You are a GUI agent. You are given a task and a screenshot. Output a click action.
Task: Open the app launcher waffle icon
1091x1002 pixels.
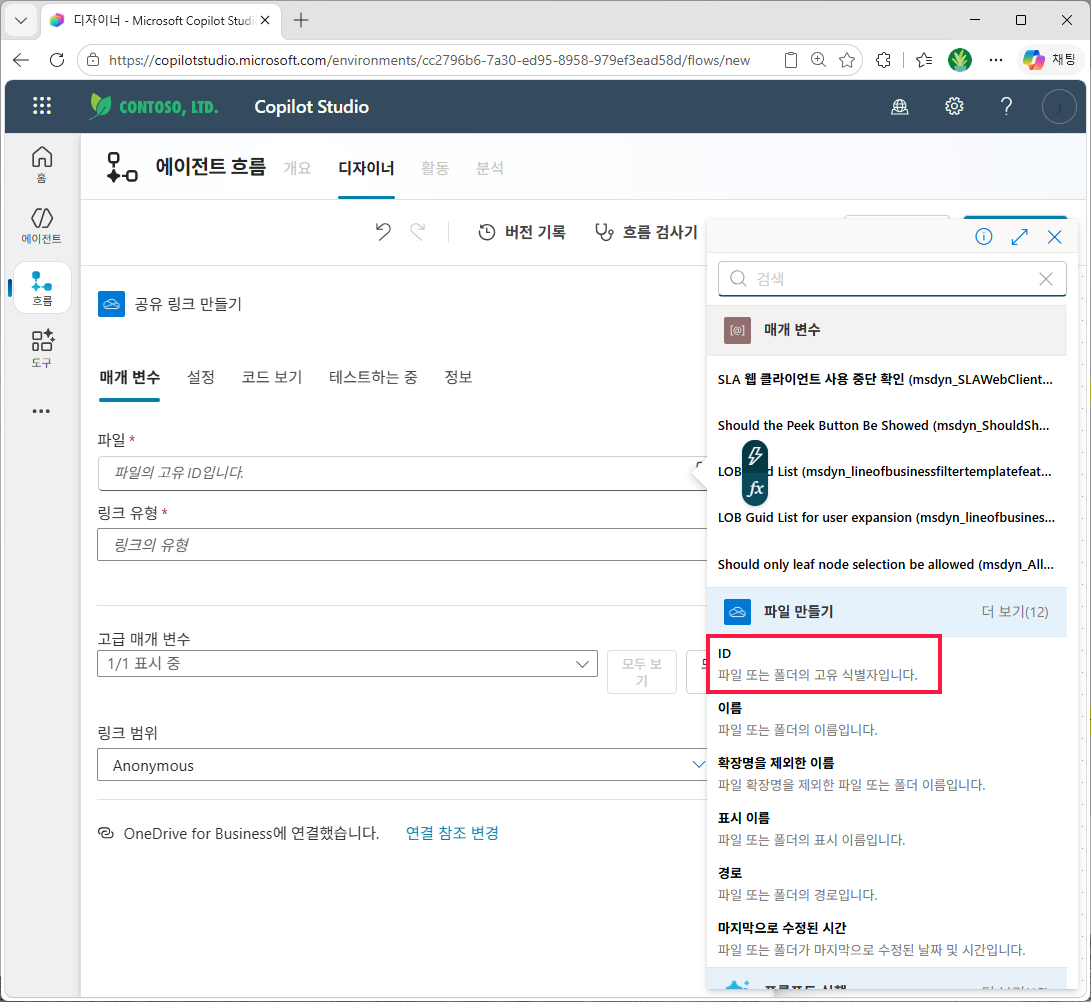point(42,106)
